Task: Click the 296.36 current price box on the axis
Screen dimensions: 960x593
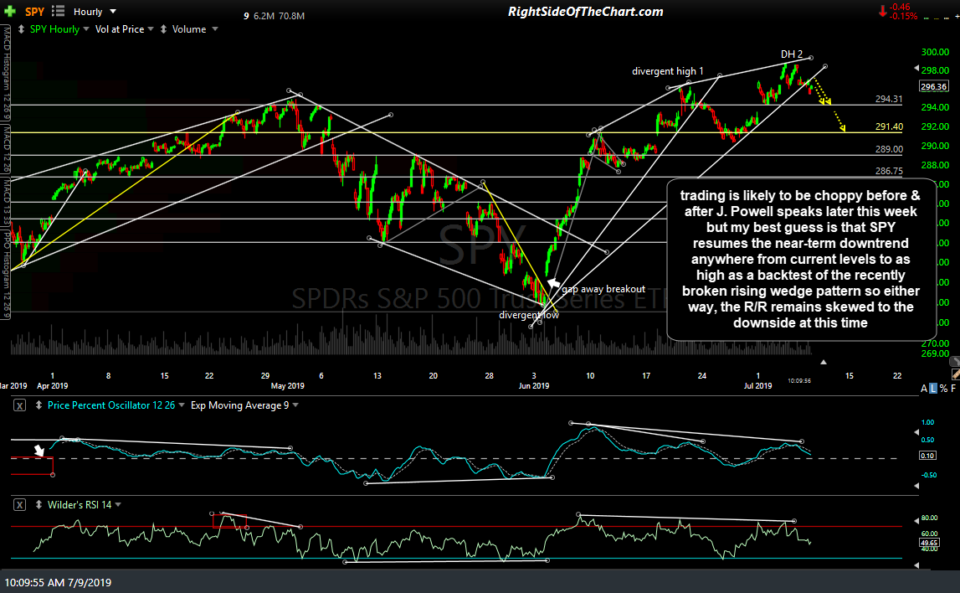Action: 932,87
